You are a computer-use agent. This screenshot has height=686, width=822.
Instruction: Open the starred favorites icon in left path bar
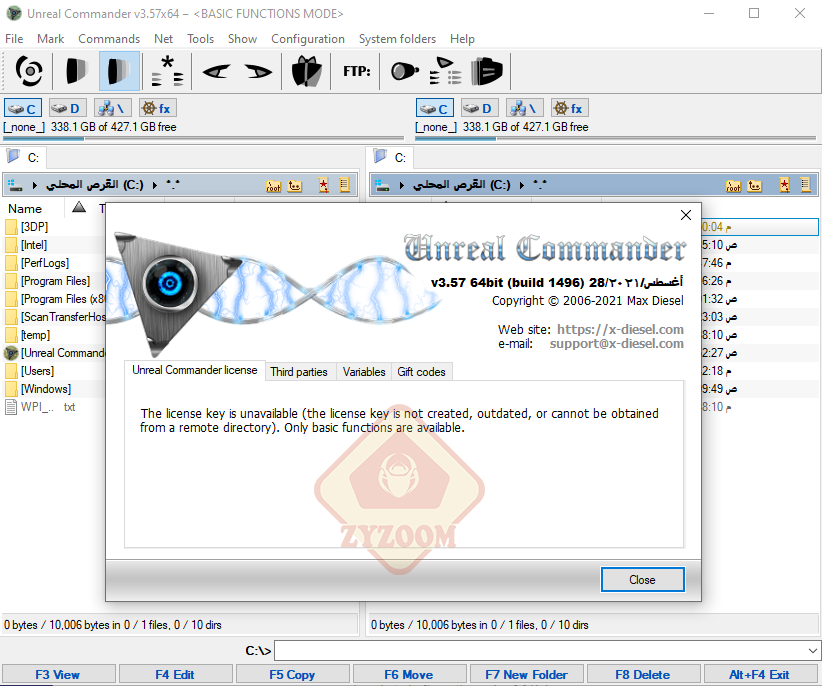point(323,186)
